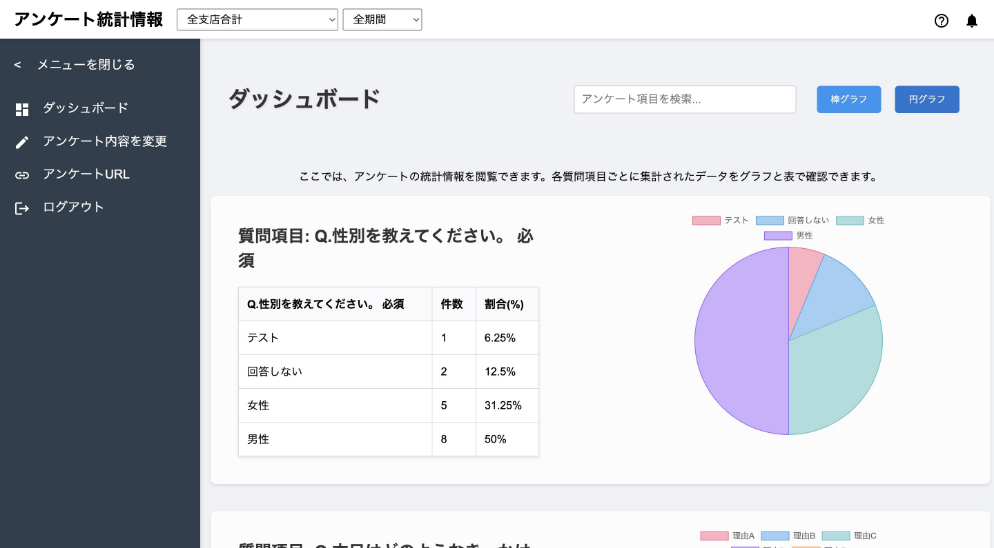Click the description starting ここでは、アンケートの統計情報

point(588,176)
